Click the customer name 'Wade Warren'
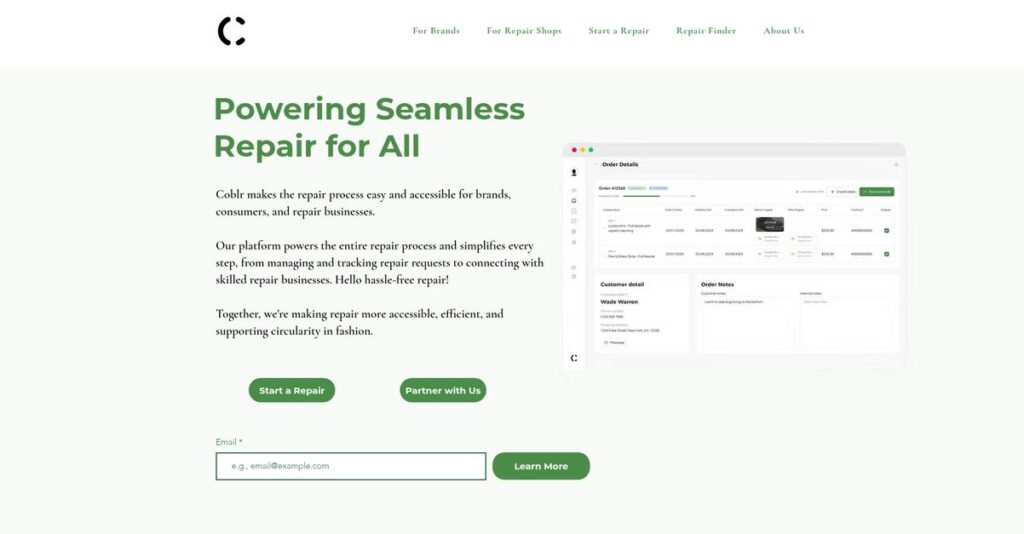Screen dimensions: 1024x534 tap(618, 302)
